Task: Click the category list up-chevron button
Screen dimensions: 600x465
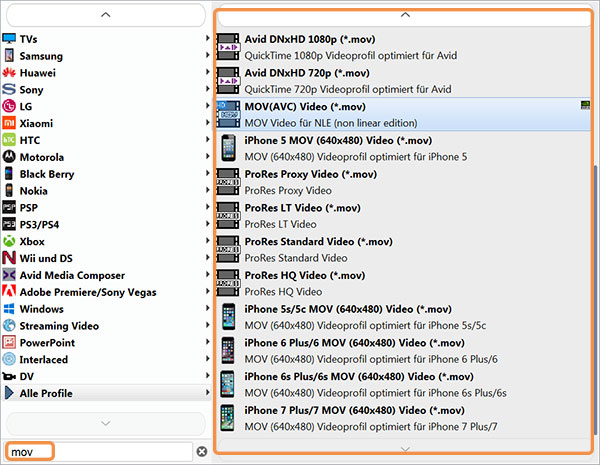Action: click(106, 15)
